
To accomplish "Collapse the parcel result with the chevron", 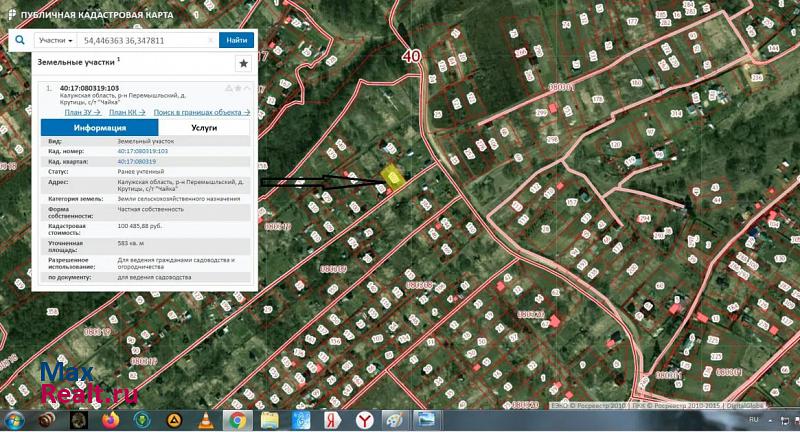I will click(x=246, y=88).
